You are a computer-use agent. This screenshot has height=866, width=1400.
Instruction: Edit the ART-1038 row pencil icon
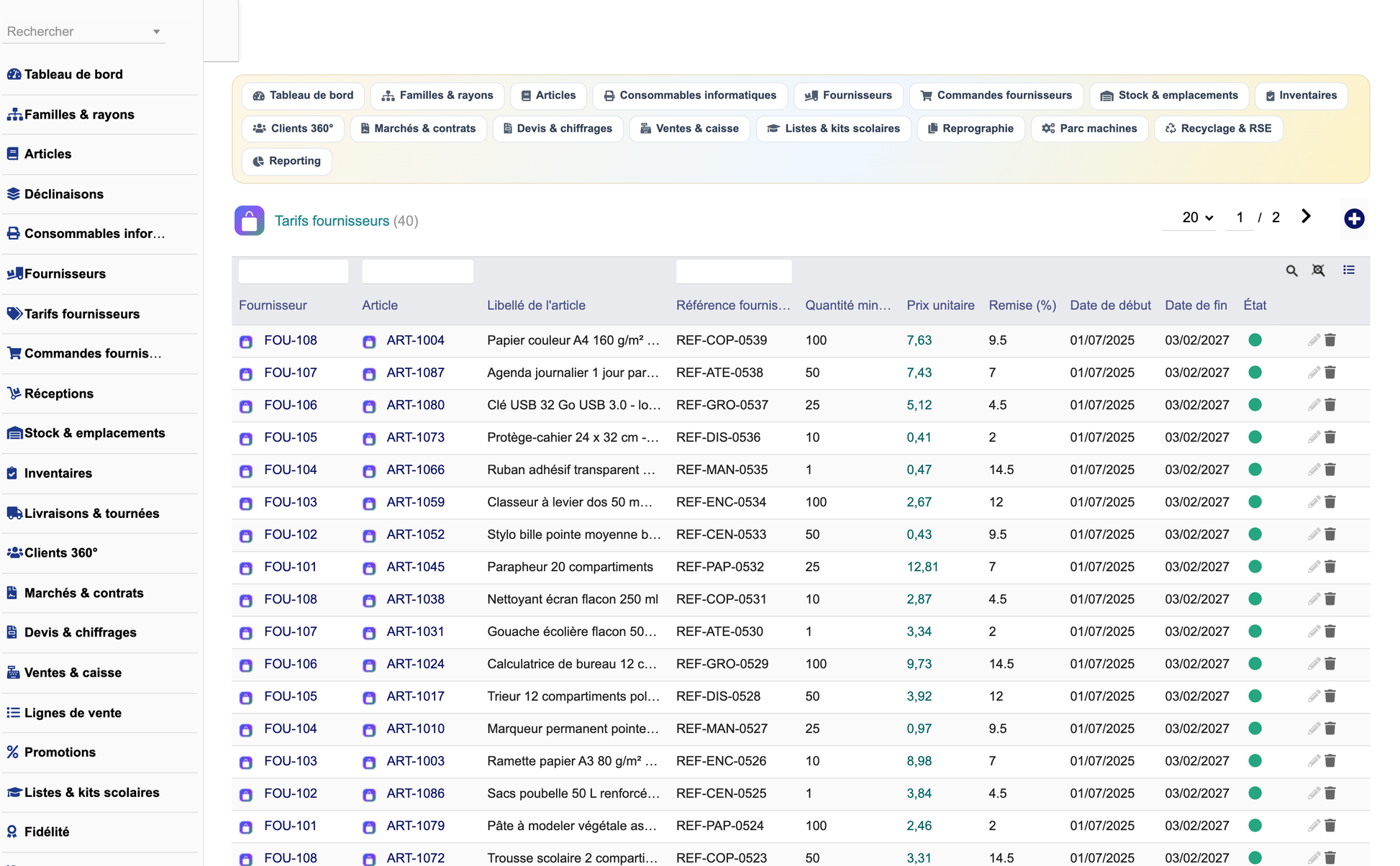pyautogui.click(x=1314, y=599)
